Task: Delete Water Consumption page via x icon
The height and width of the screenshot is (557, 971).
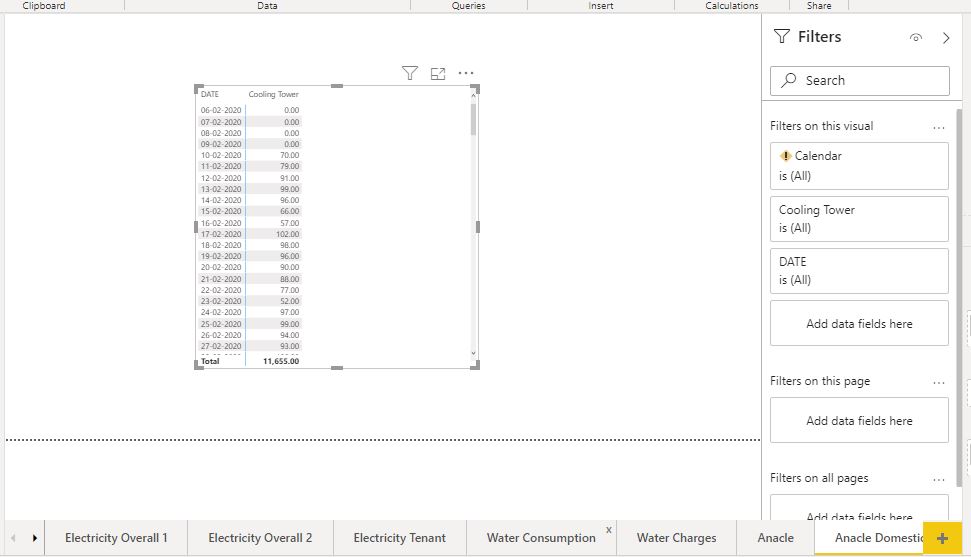Action: click(x=609, y=530)
